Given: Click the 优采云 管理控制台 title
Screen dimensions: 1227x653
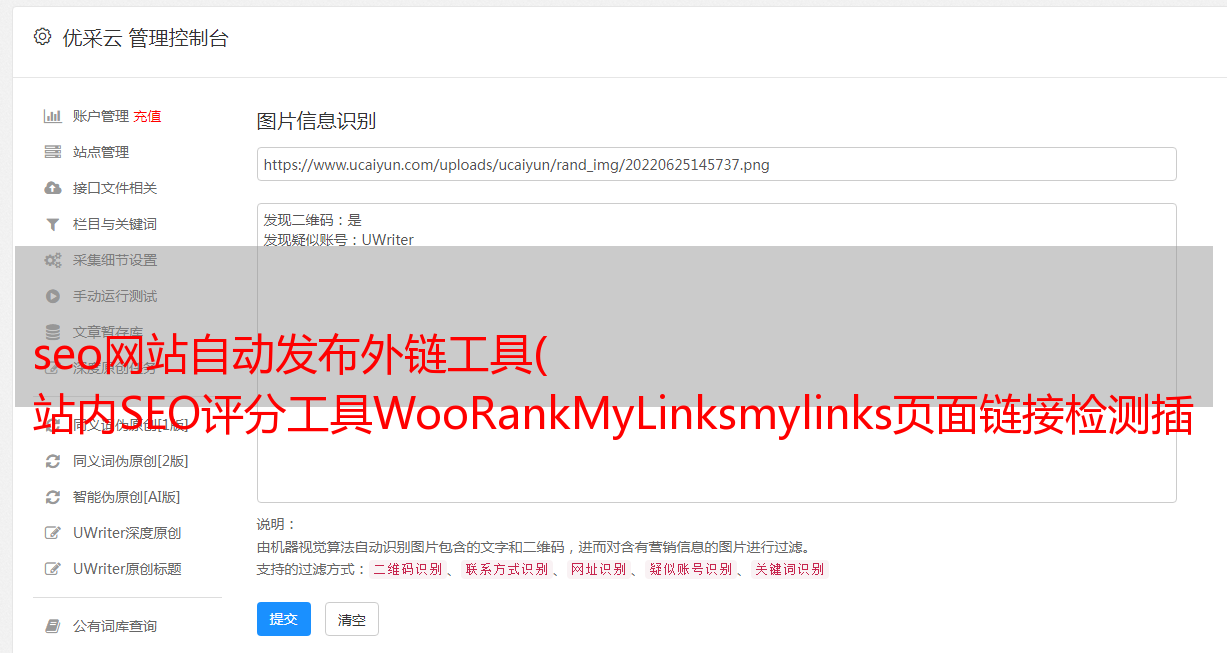Looking at the screenshot, I should point(145,38).
